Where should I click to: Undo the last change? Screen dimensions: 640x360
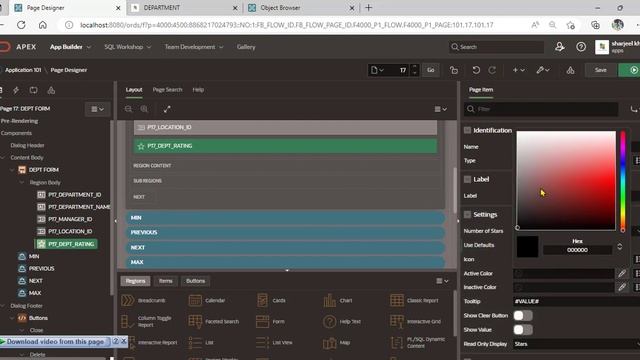pyautogui.click(x=476, y=70)
